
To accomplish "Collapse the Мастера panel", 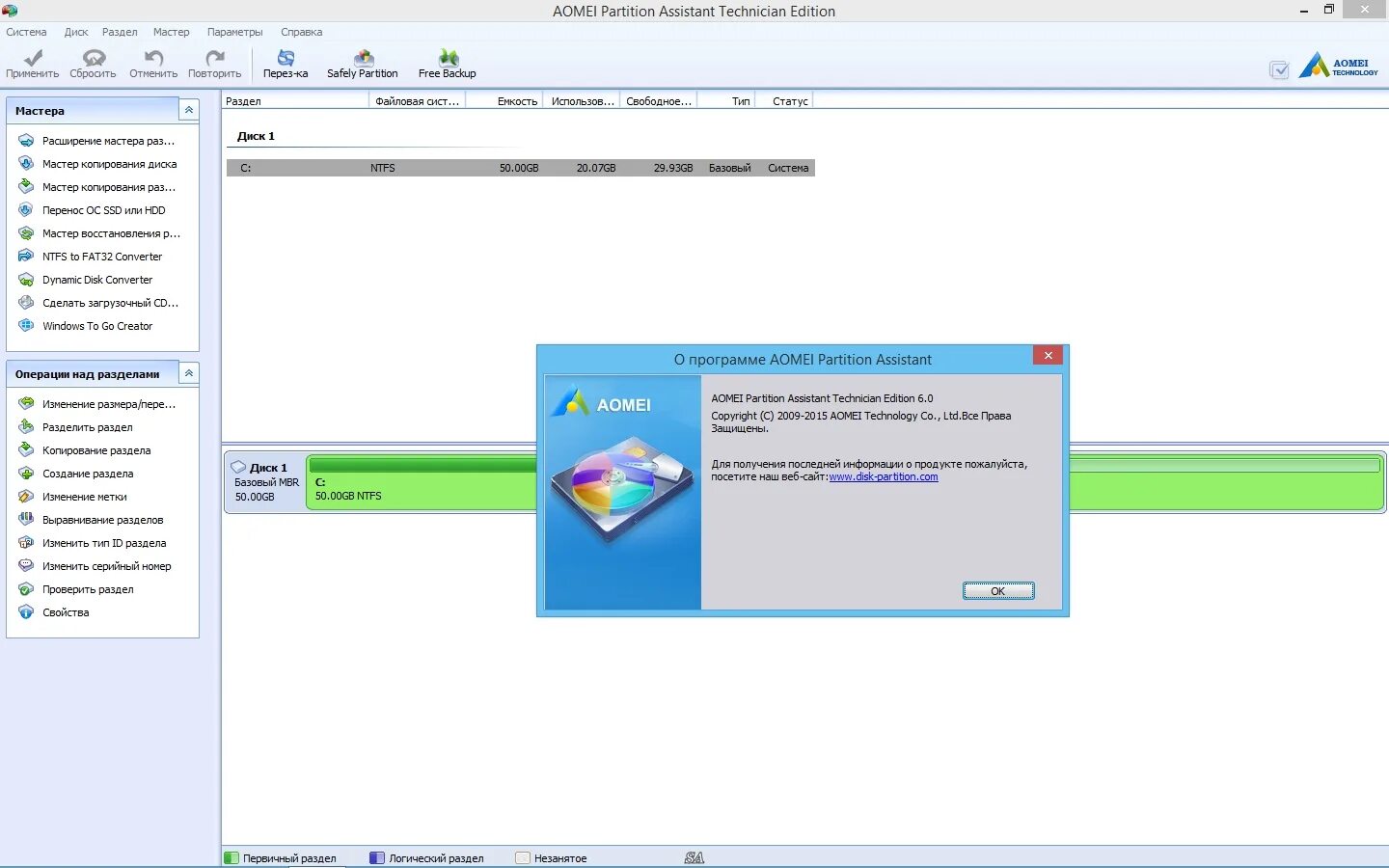I will tap(189, 110).
